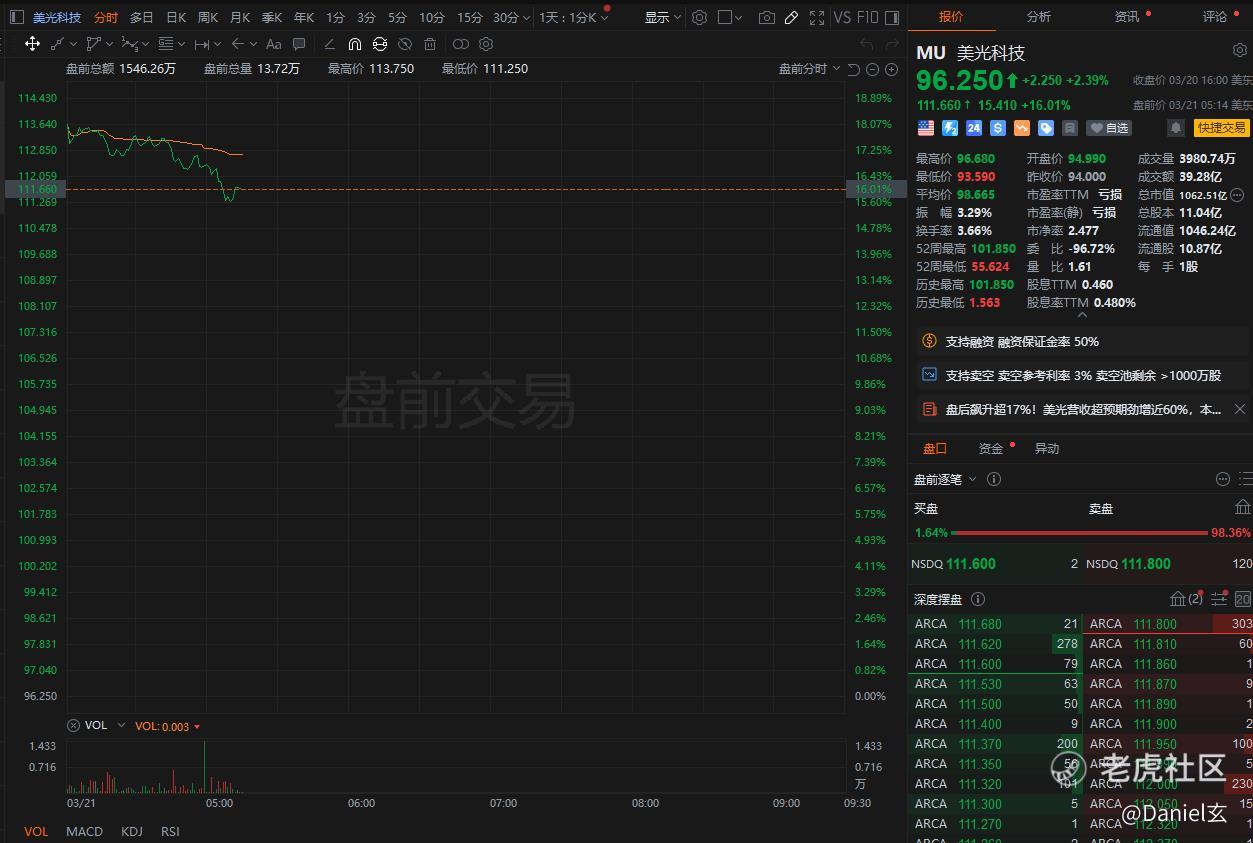
Task: Click the text annotation Aa tool
Action: (273, 44)
